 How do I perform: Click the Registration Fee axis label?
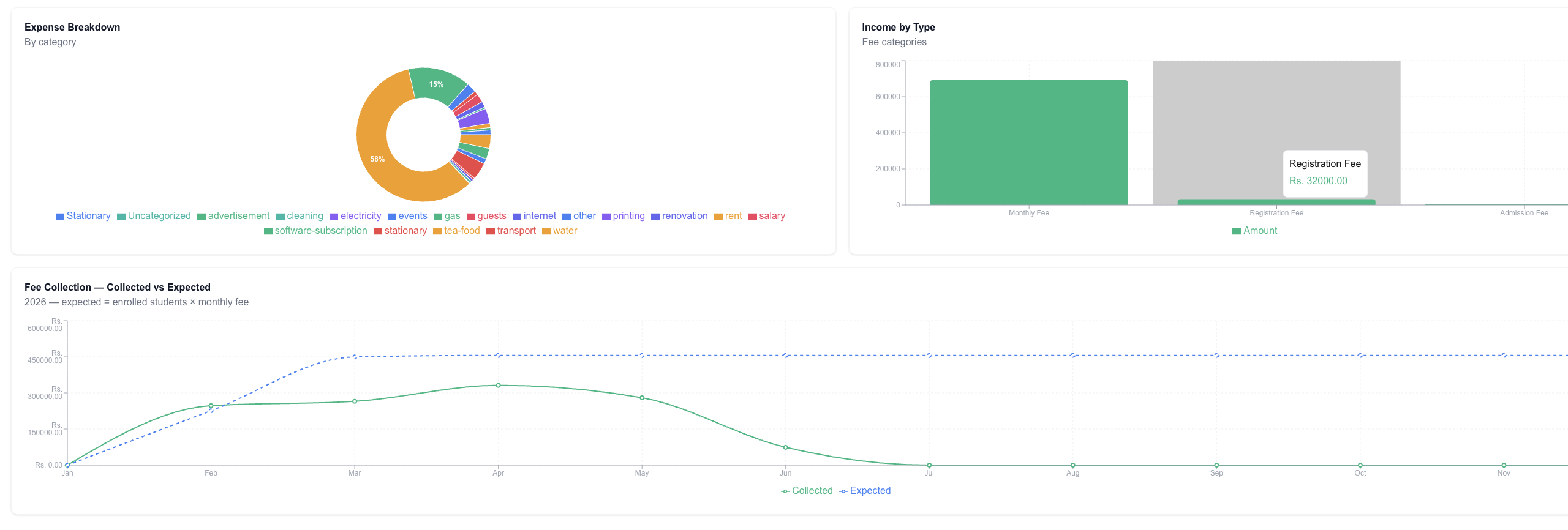tap(1276, 213)
